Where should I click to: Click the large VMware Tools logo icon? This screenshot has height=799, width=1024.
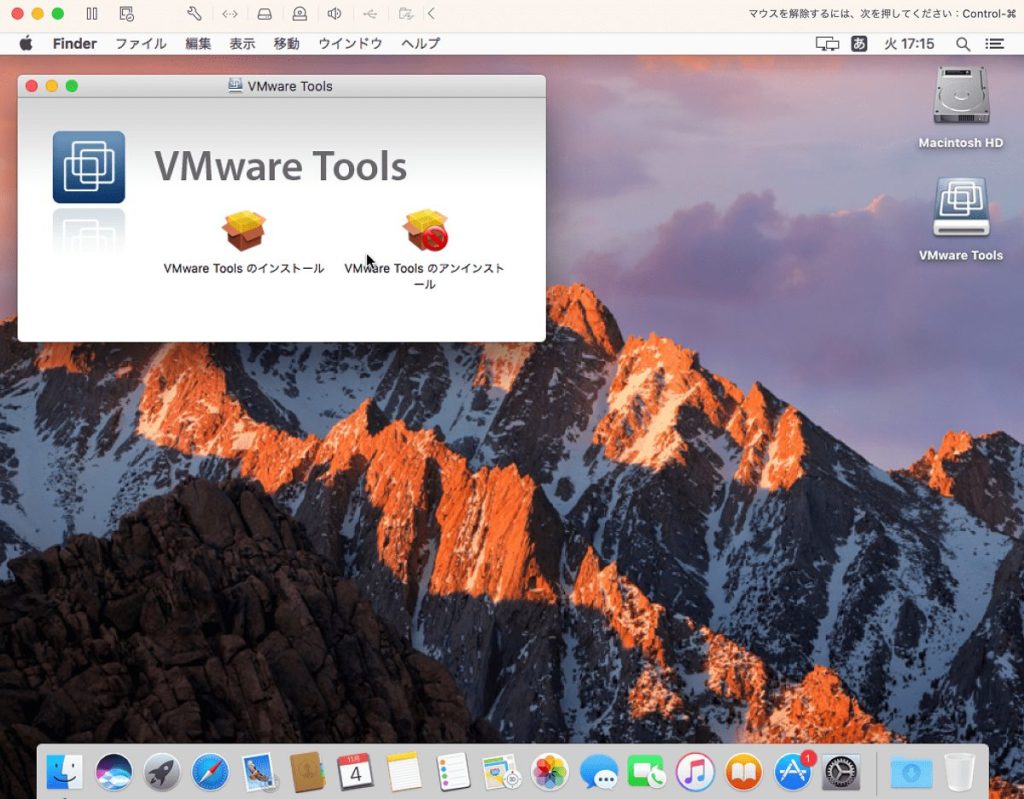coord(89,167)
